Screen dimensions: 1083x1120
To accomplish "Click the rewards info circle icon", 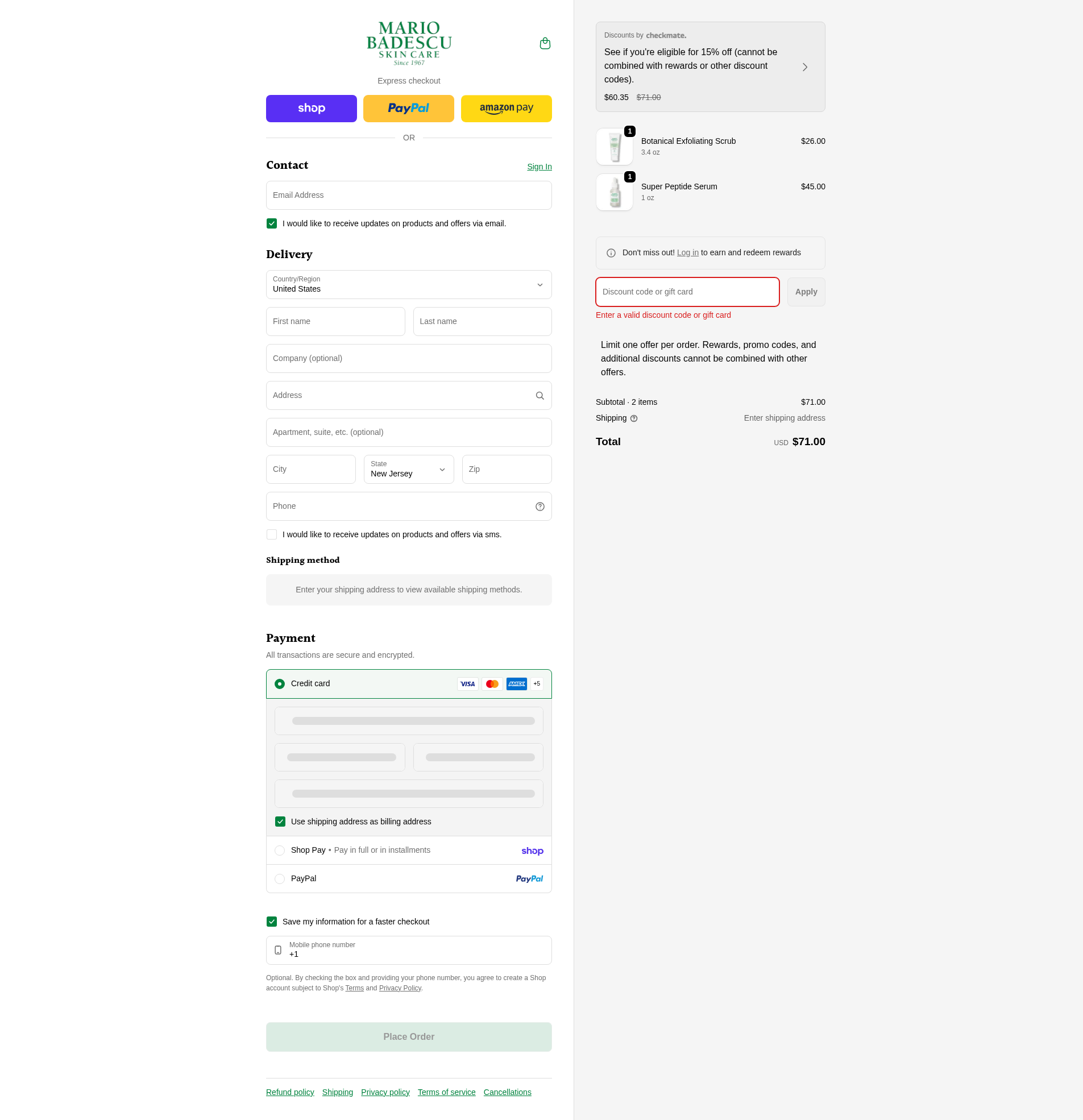I will click(611, 253).
